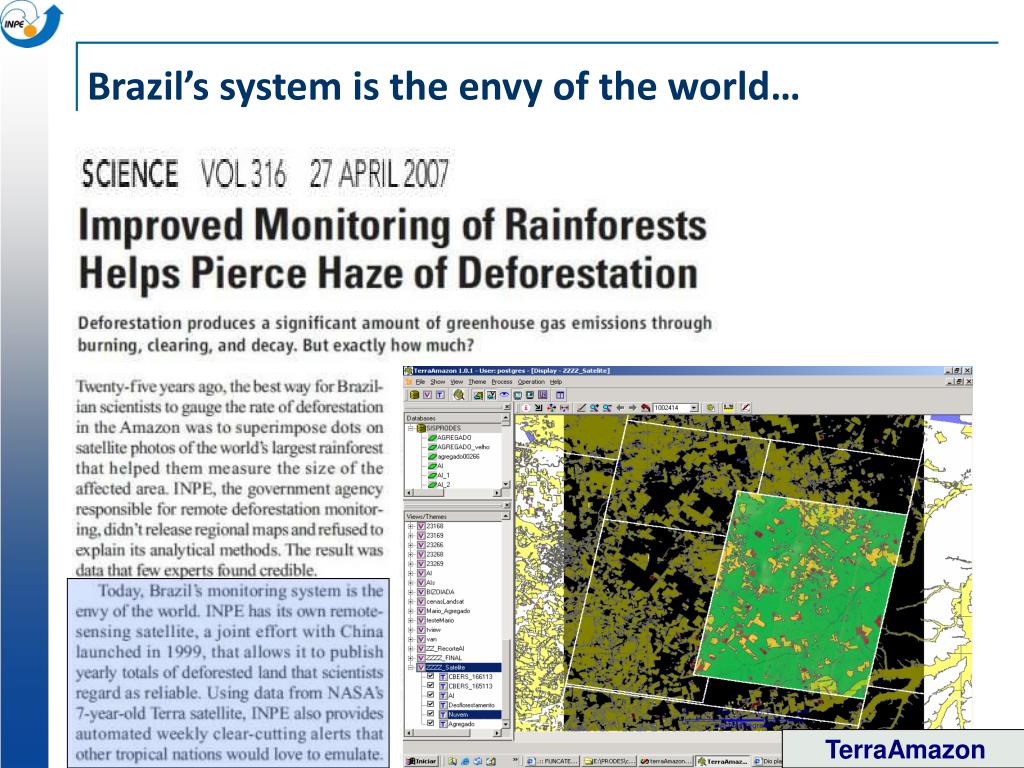The height and width of the screenshot is (768, 1024).
Task: Toggle the Nuvem theme checkbox
Action: point(430,714)
